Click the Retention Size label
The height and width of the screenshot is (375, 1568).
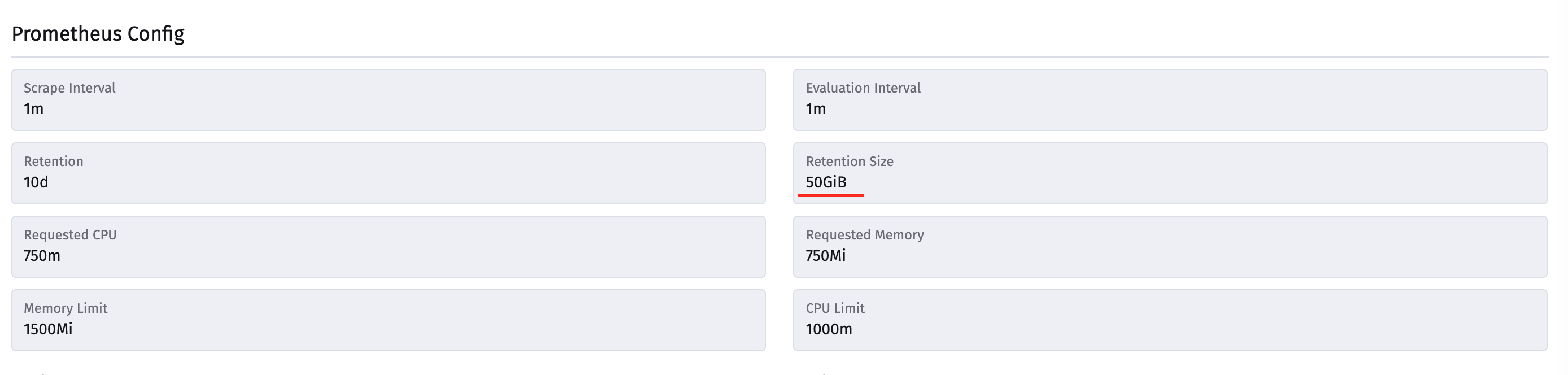849,162
